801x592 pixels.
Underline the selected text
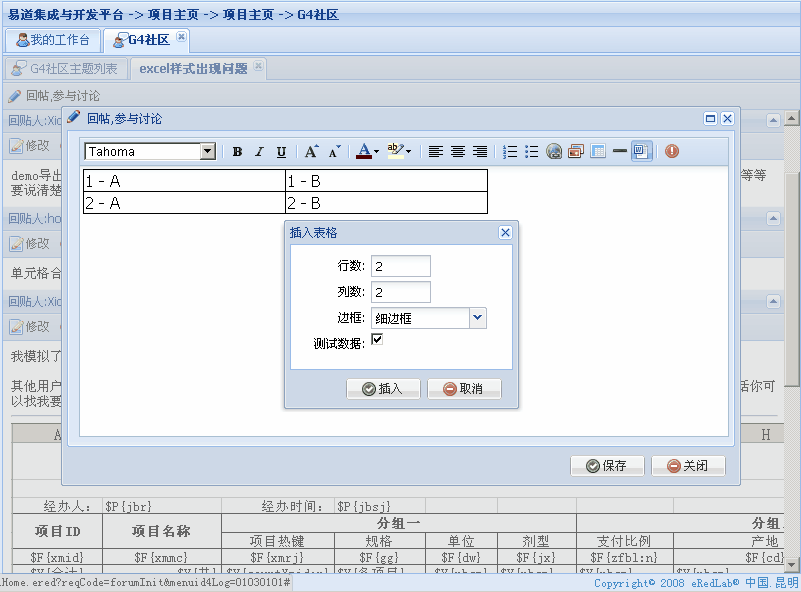pos(279,151)
